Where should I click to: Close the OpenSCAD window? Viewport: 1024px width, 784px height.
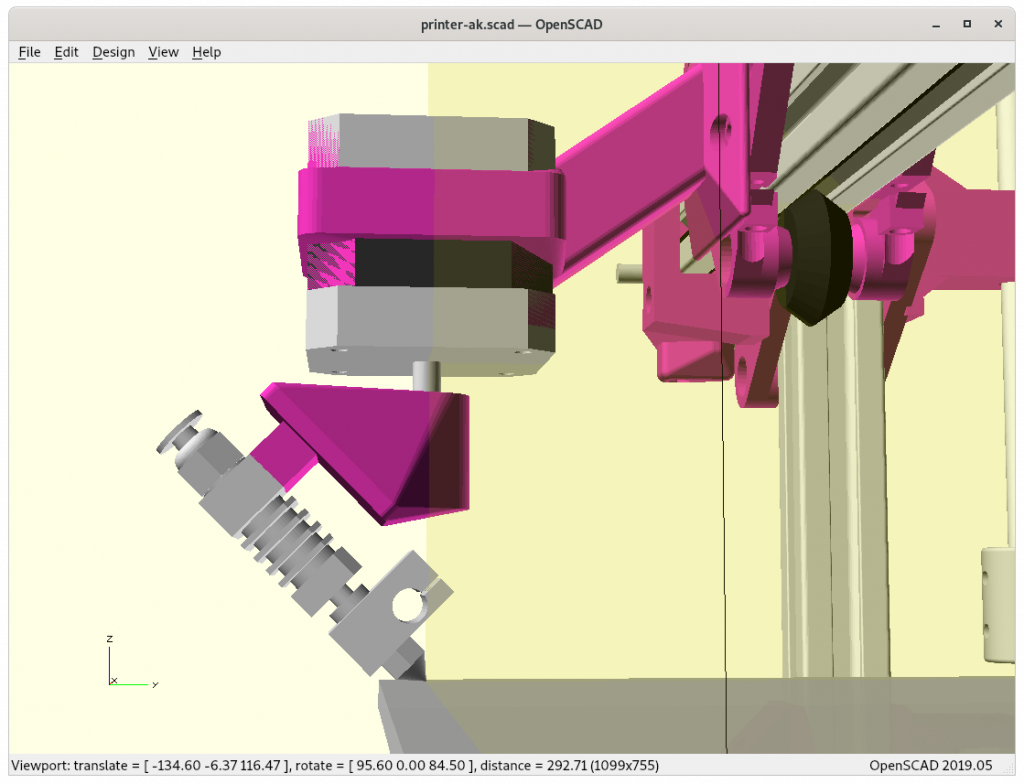tap(998, 24)
